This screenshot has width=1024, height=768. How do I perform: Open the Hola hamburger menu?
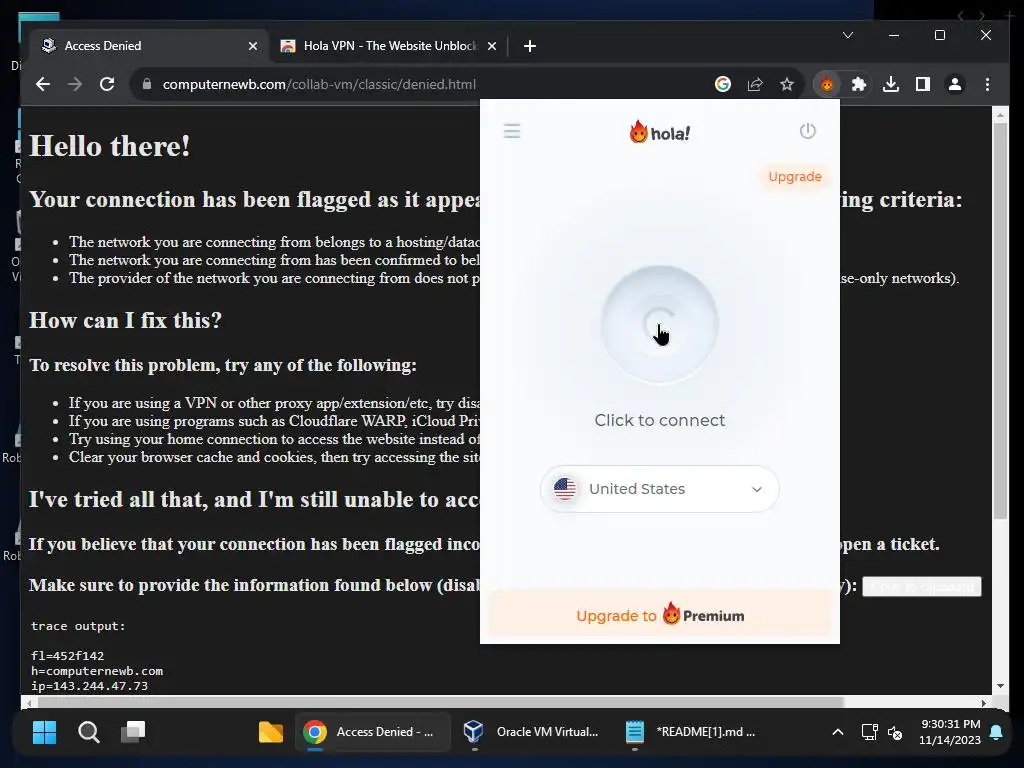pos(512,131)
